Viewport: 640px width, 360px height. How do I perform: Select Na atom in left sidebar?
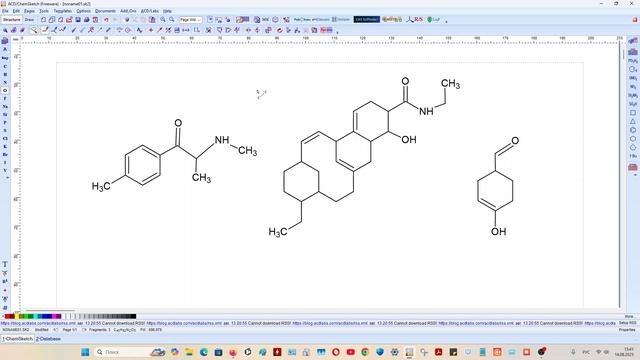[5, 106]
